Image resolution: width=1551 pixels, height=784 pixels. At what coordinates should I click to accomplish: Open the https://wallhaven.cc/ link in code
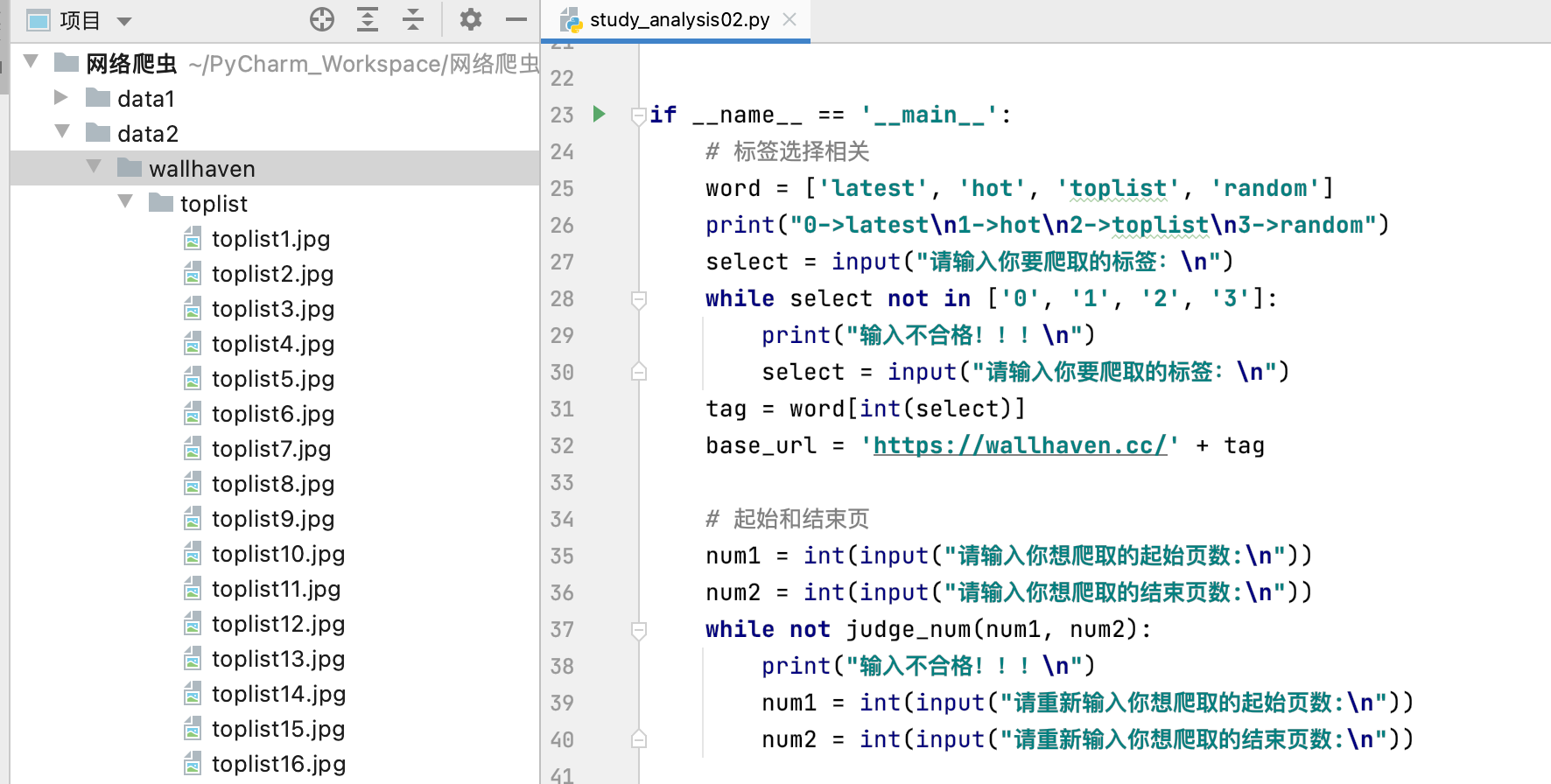[1020, 445]
